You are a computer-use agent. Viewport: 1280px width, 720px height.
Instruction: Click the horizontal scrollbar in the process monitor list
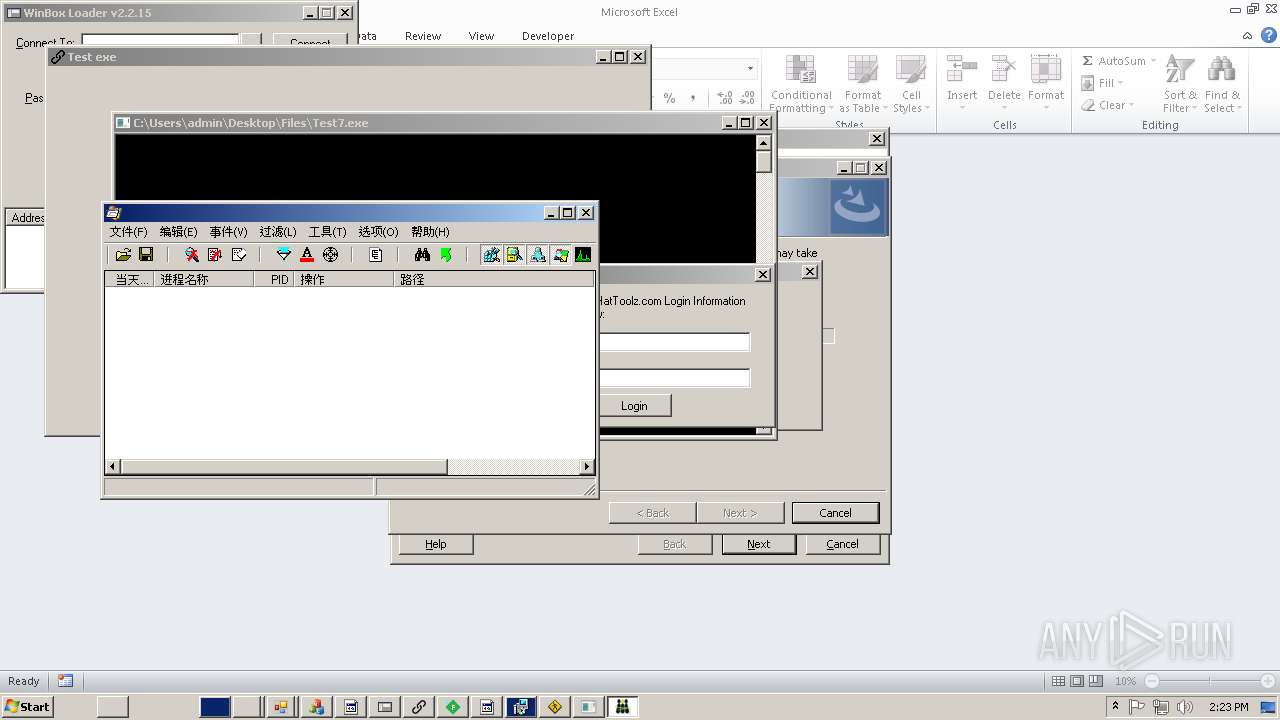[x=350, y=467]
